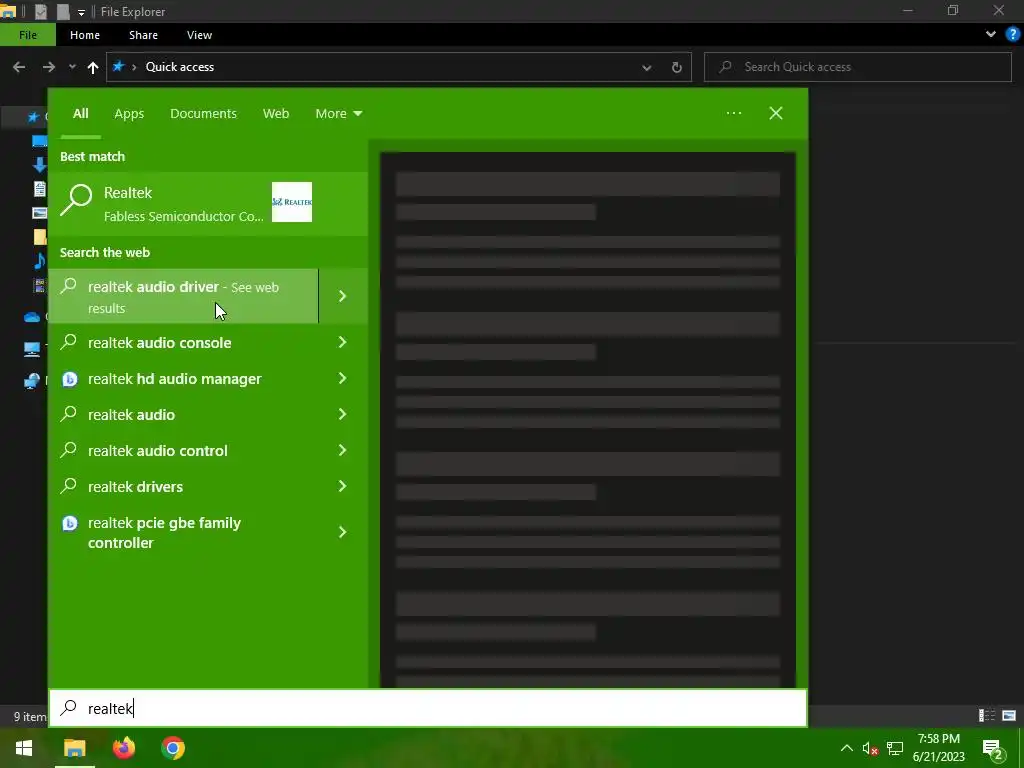Select Network in navigation pane
Viewport: 1024px width, 768px height.
32,381
